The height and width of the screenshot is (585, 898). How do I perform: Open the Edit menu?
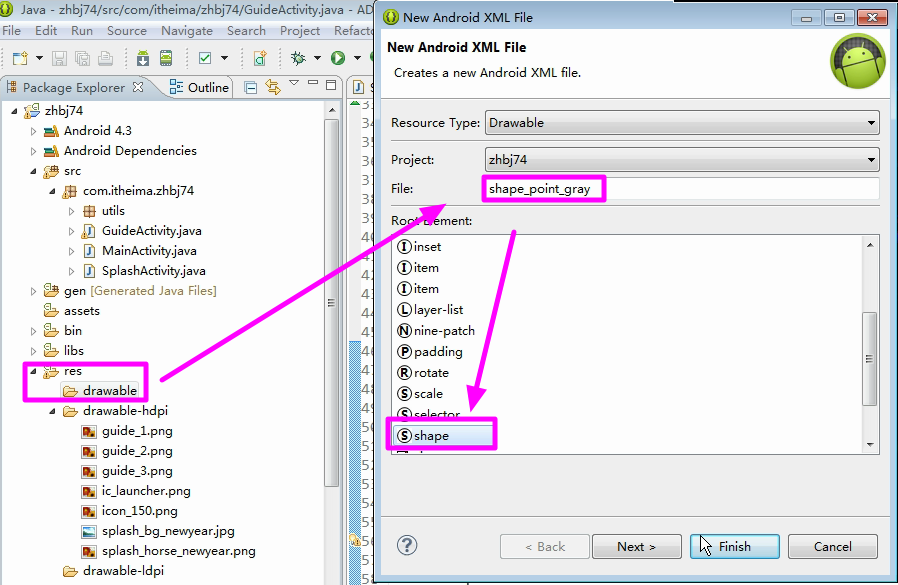(x=46, y=31)
